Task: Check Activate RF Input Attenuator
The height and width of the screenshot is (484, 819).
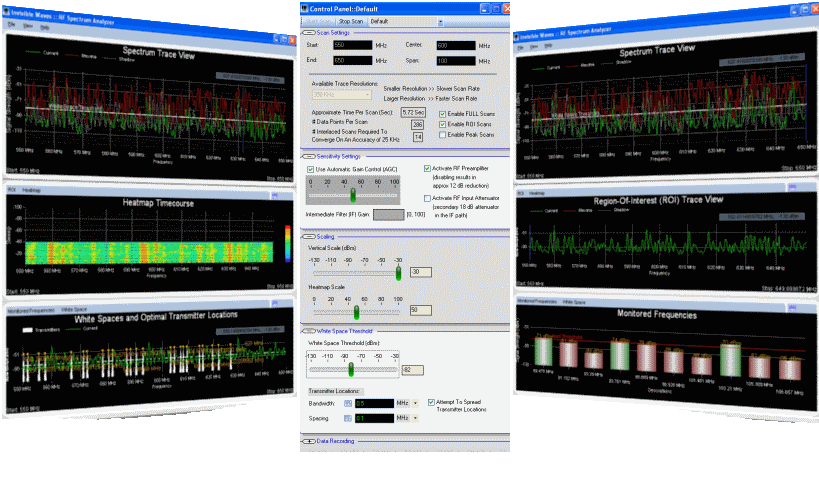Action: tap(427, 198)
